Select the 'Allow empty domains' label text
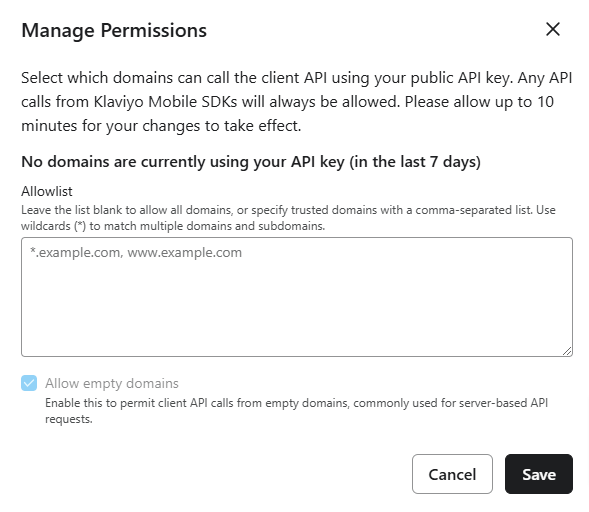Image resolution: width=589 pixels, height=512 pixels. [112, 384]
